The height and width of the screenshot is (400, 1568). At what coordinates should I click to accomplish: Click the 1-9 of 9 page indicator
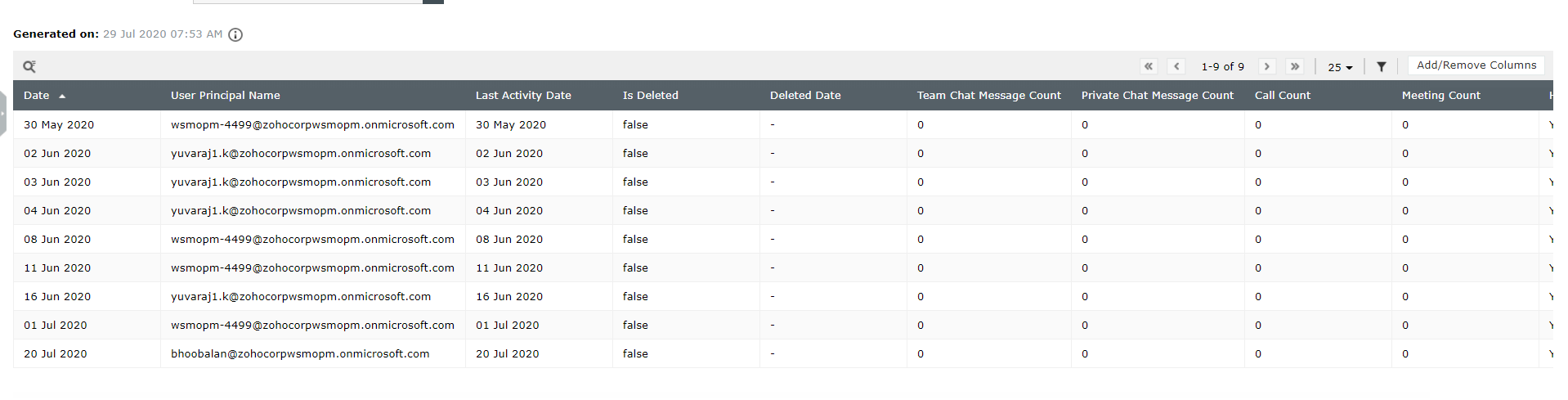[1222, 66]
